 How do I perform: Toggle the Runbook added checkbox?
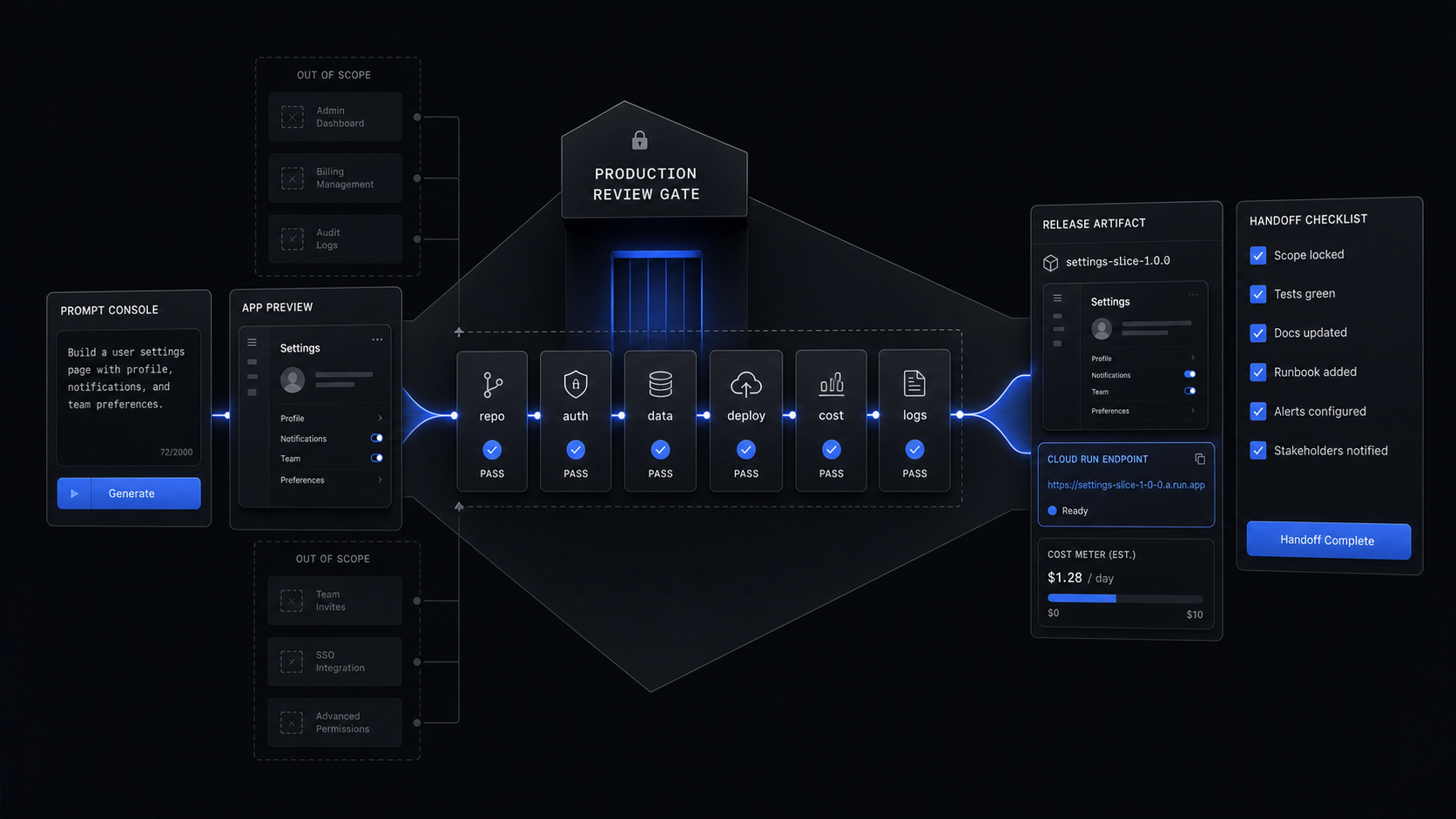[1258, 373]
